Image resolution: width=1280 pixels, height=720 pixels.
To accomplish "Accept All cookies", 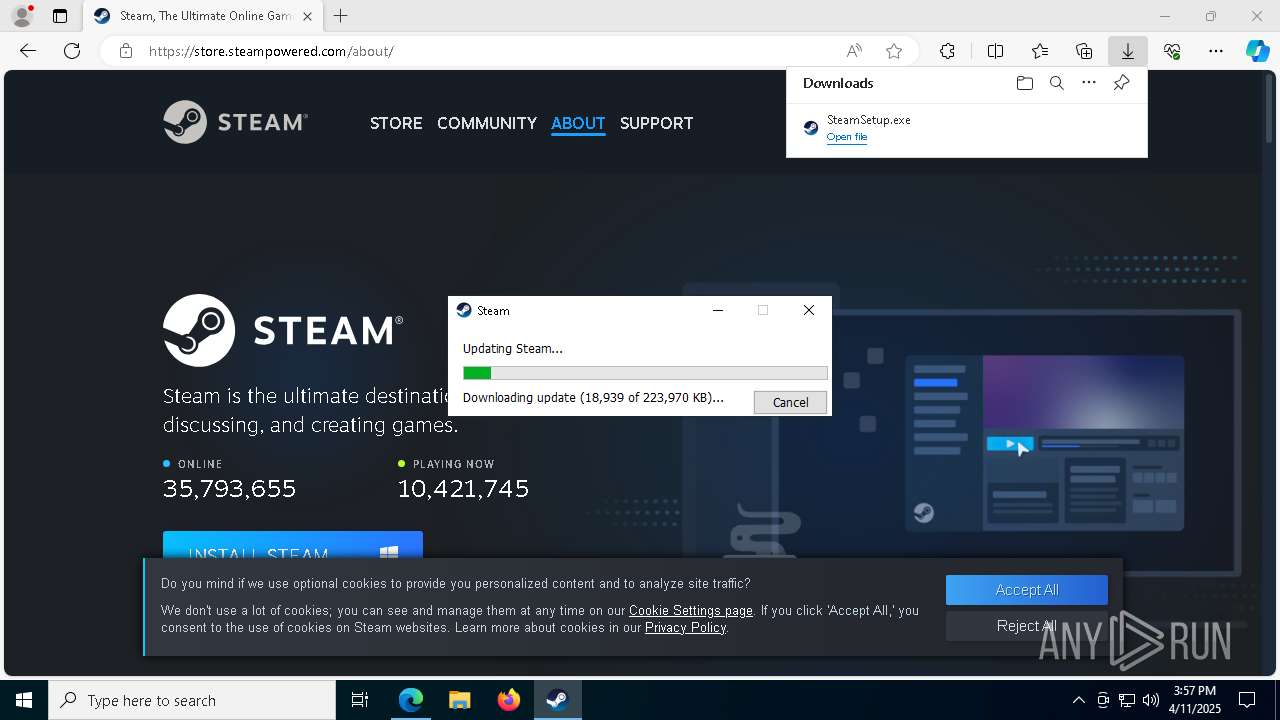I will 1027,590.
